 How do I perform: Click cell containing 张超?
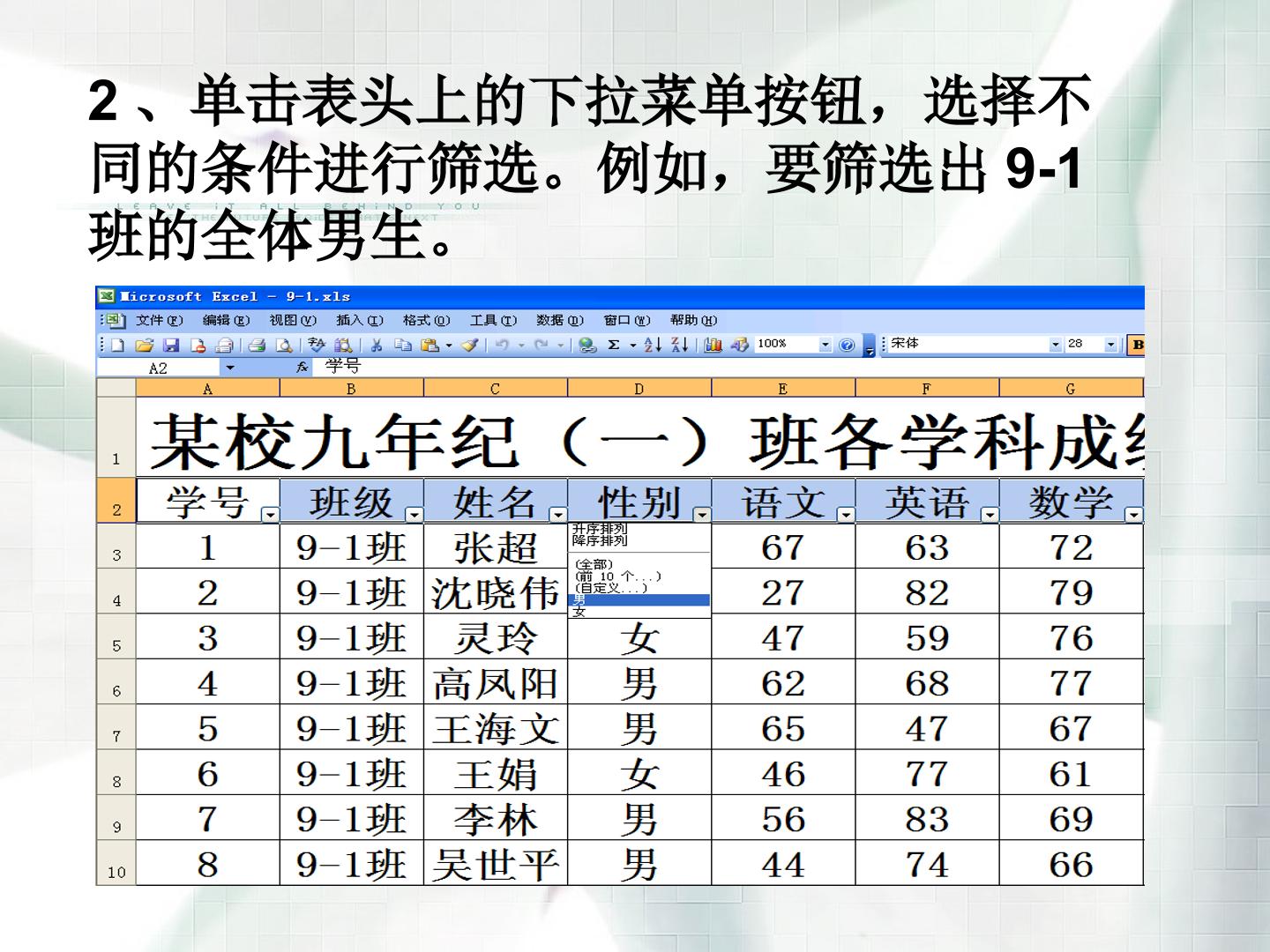pos(496,547)
